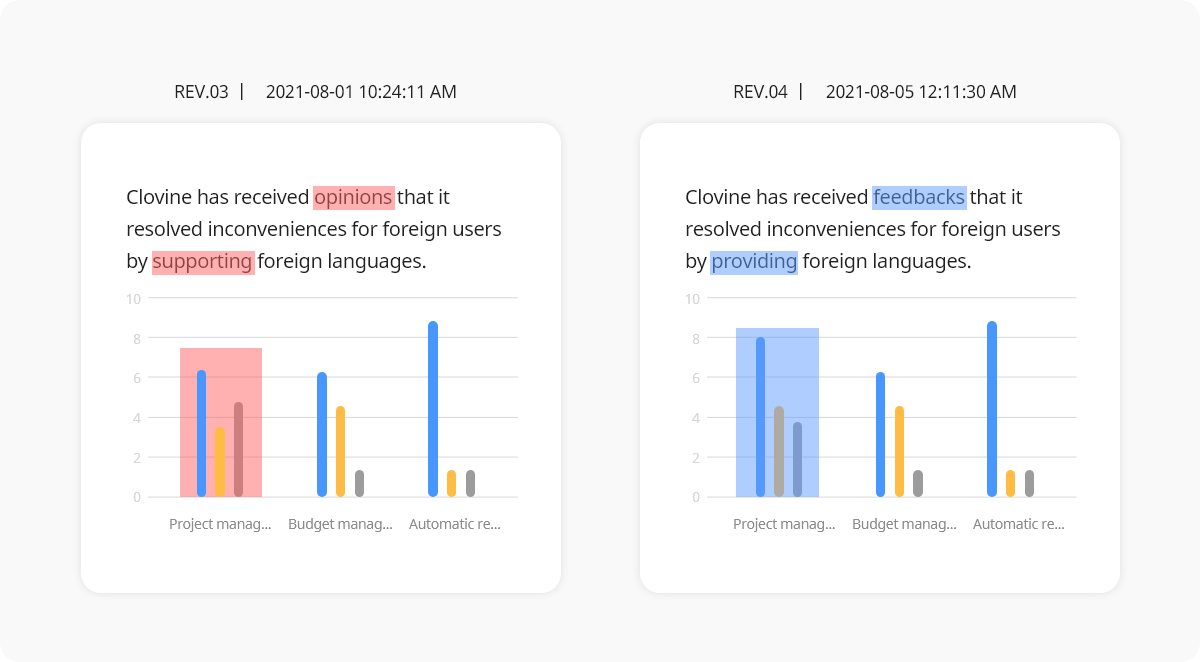Click "Budget manag..." label in REV.03 chart
The height and width of the screenshot is (662, 1200).
tap(340, 524)
